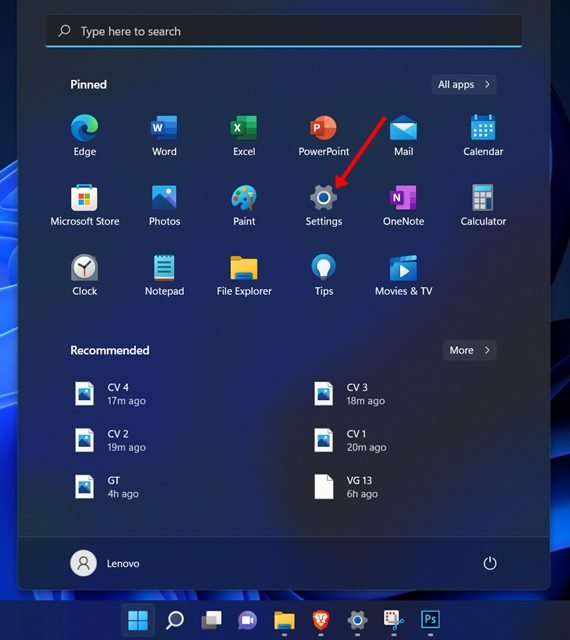The height and width of the screenshot is (640, 570).
Task: Click the Windows Start button on taskbar
Action: pyautogui.click(x=138, y=620)
